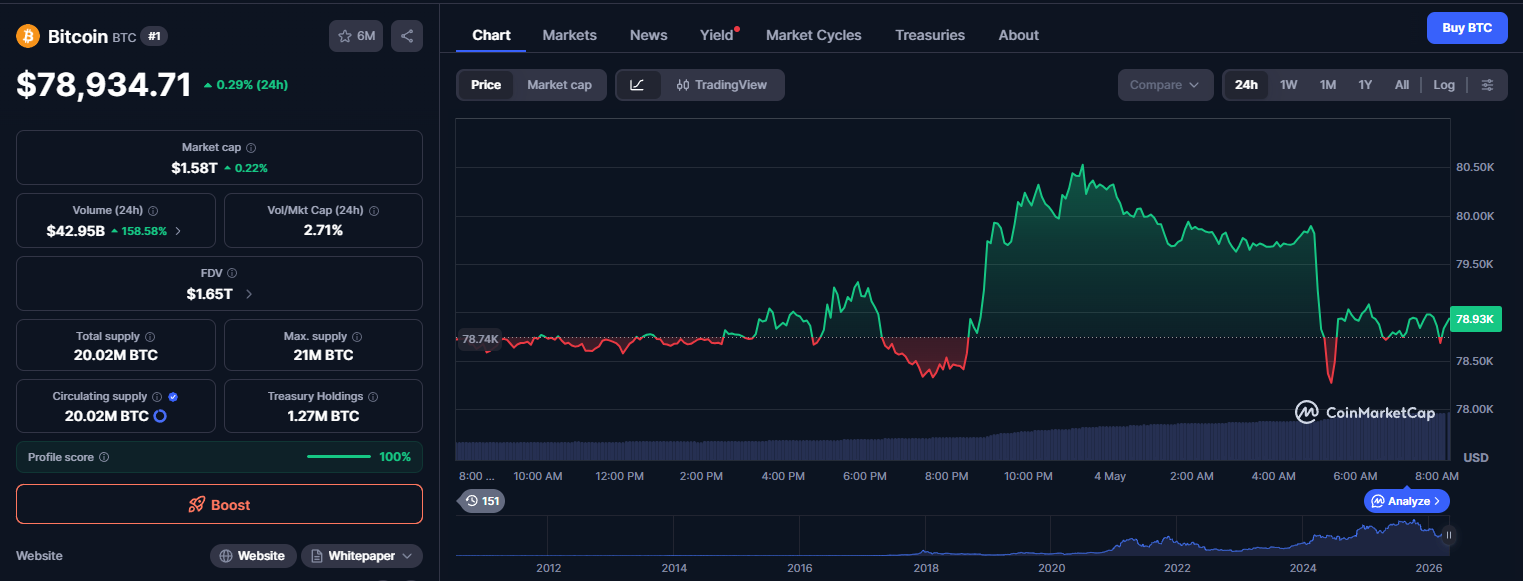This screenshot has height=581, width=1523.
Task: Click the 151 history clock badge
Action: pyautogui.click(x=482, y=501)
